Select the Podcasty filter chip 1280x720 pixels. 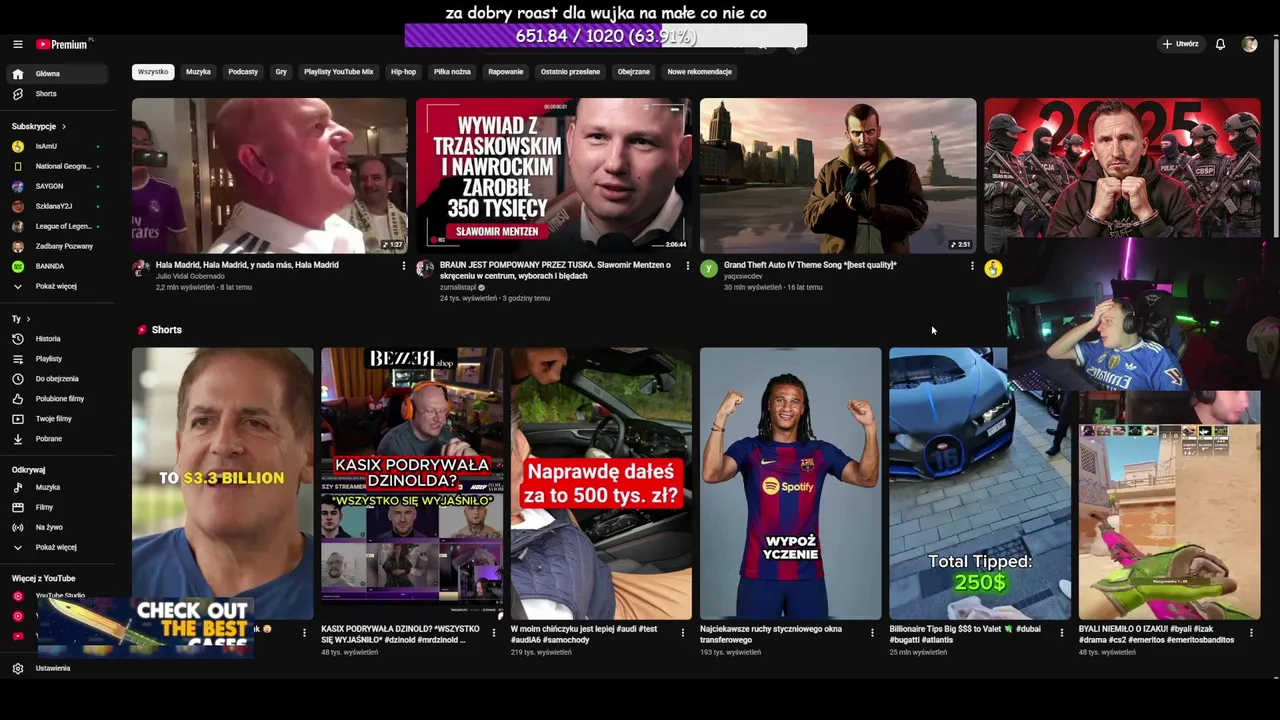(243, 72)
